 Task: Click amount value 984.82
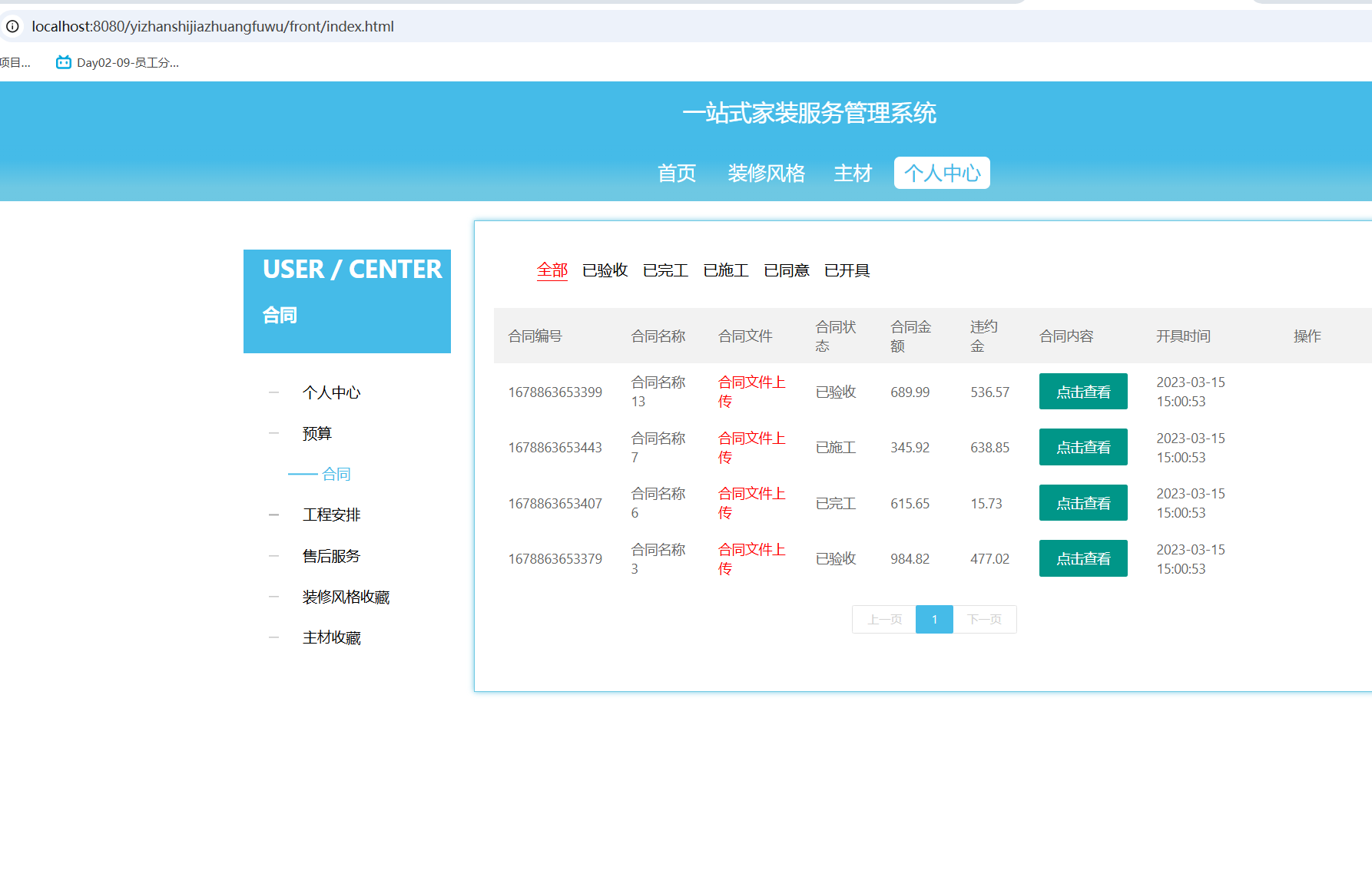pyautogui.click(x=910, y=559)
